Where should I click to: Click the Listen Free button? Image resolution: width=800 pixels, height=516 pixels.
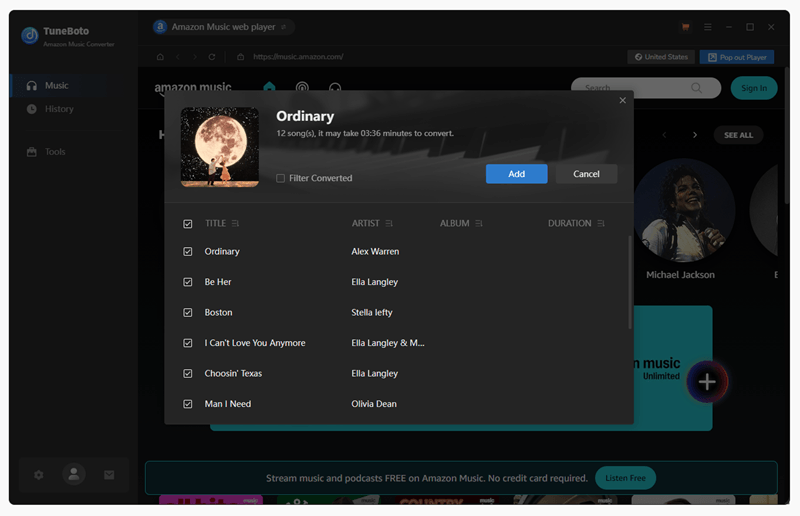625,478
